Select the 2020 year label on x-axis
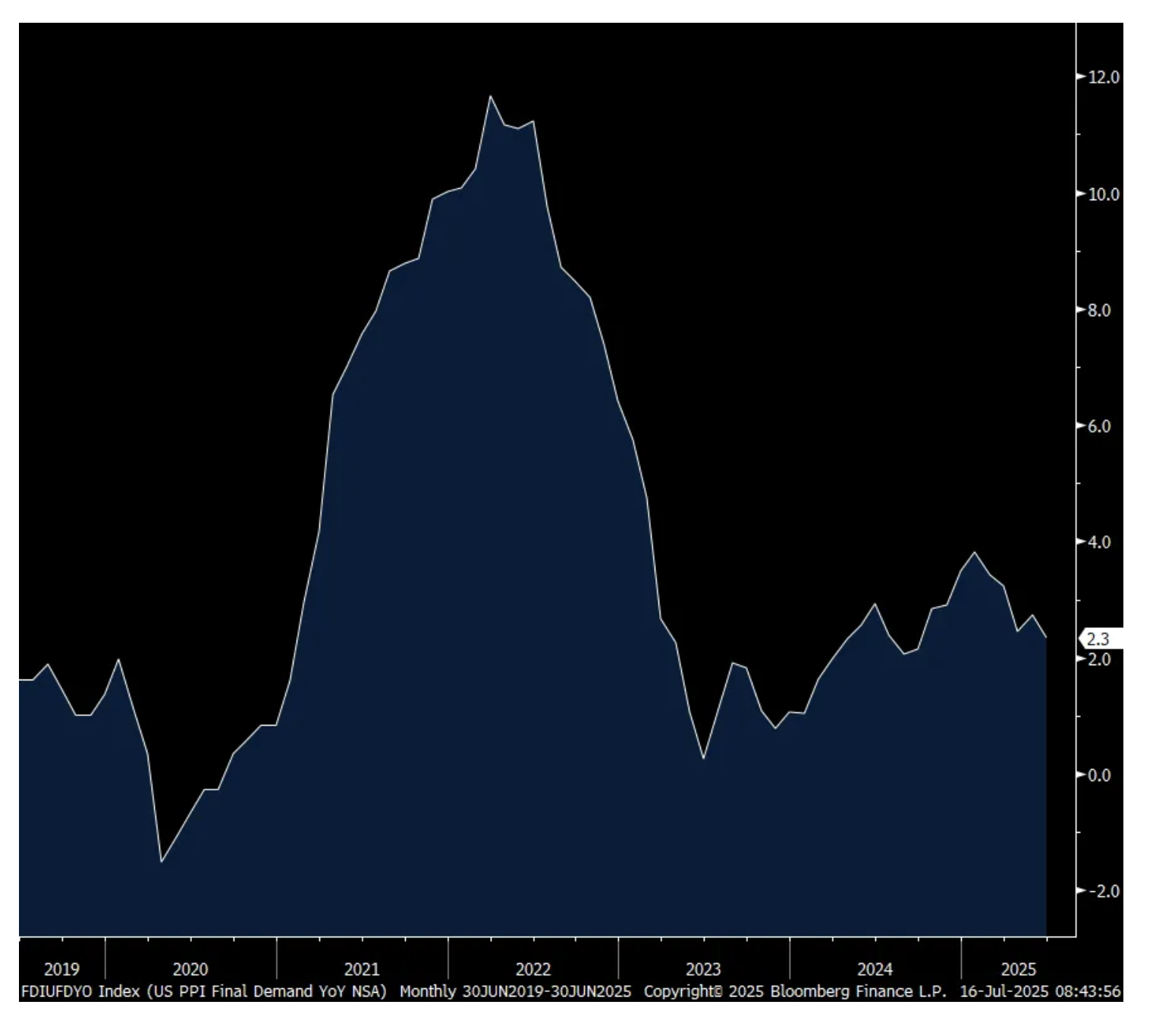The width and height of the screenshot is (1156, 1036). pyautogui.click(x=190, y=969)
